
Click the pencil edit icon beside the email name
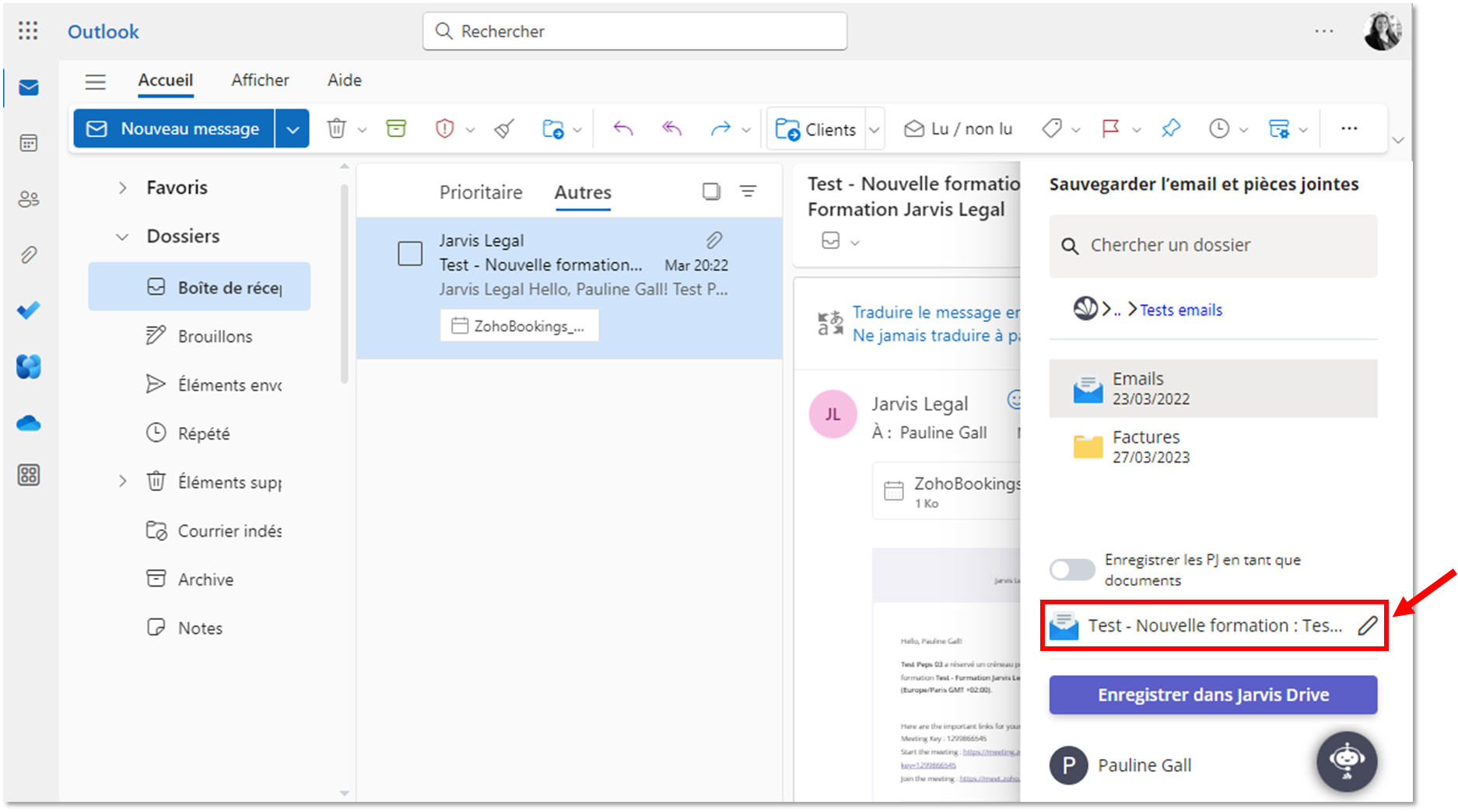(1367, 625)
